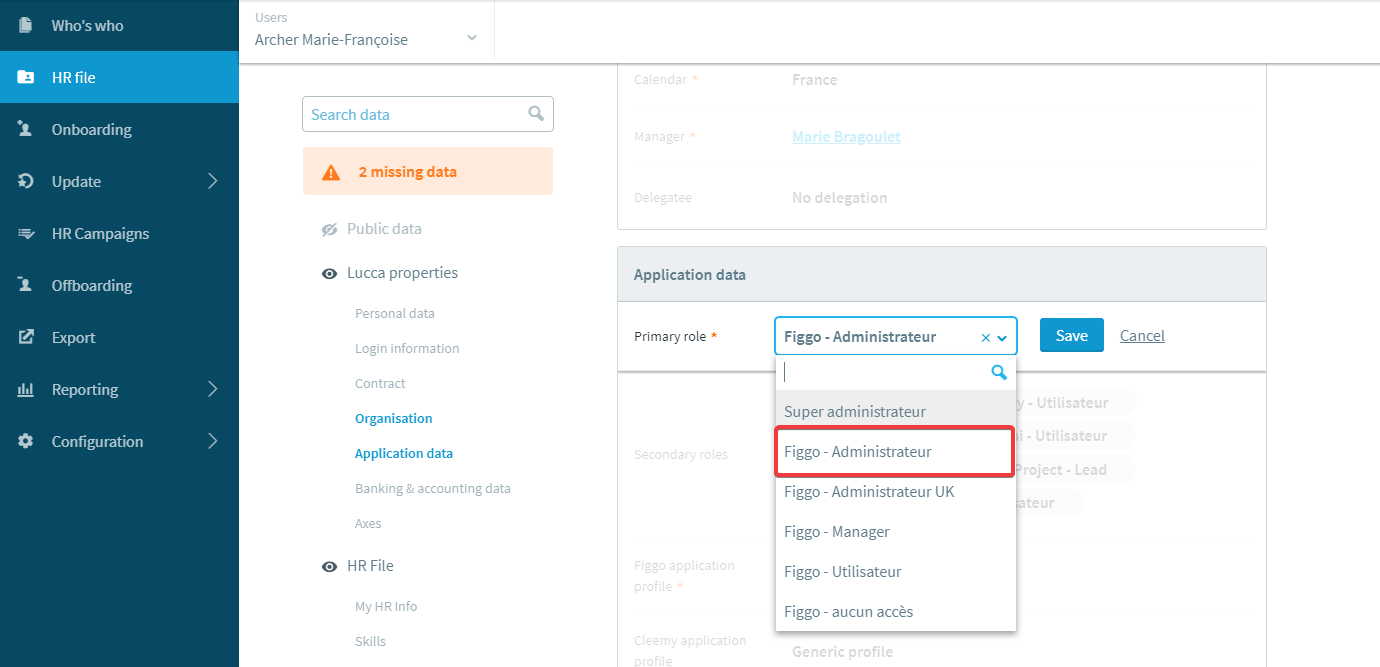Click the HR Campaigns list icon
This screenshot has height=667, width=1380.
tap(26, 233)
